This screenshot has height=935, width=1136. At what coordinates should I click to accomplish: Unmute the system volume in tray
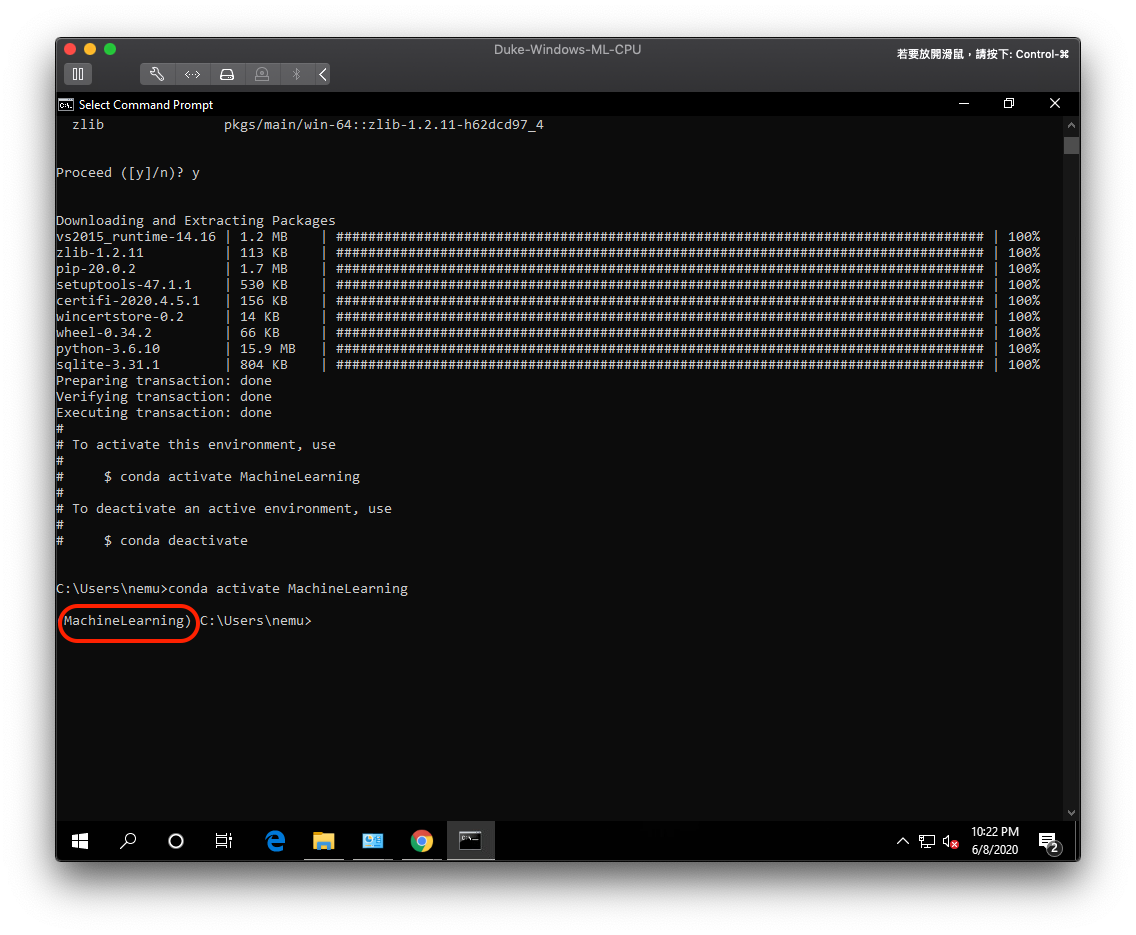tap(949, 841)
